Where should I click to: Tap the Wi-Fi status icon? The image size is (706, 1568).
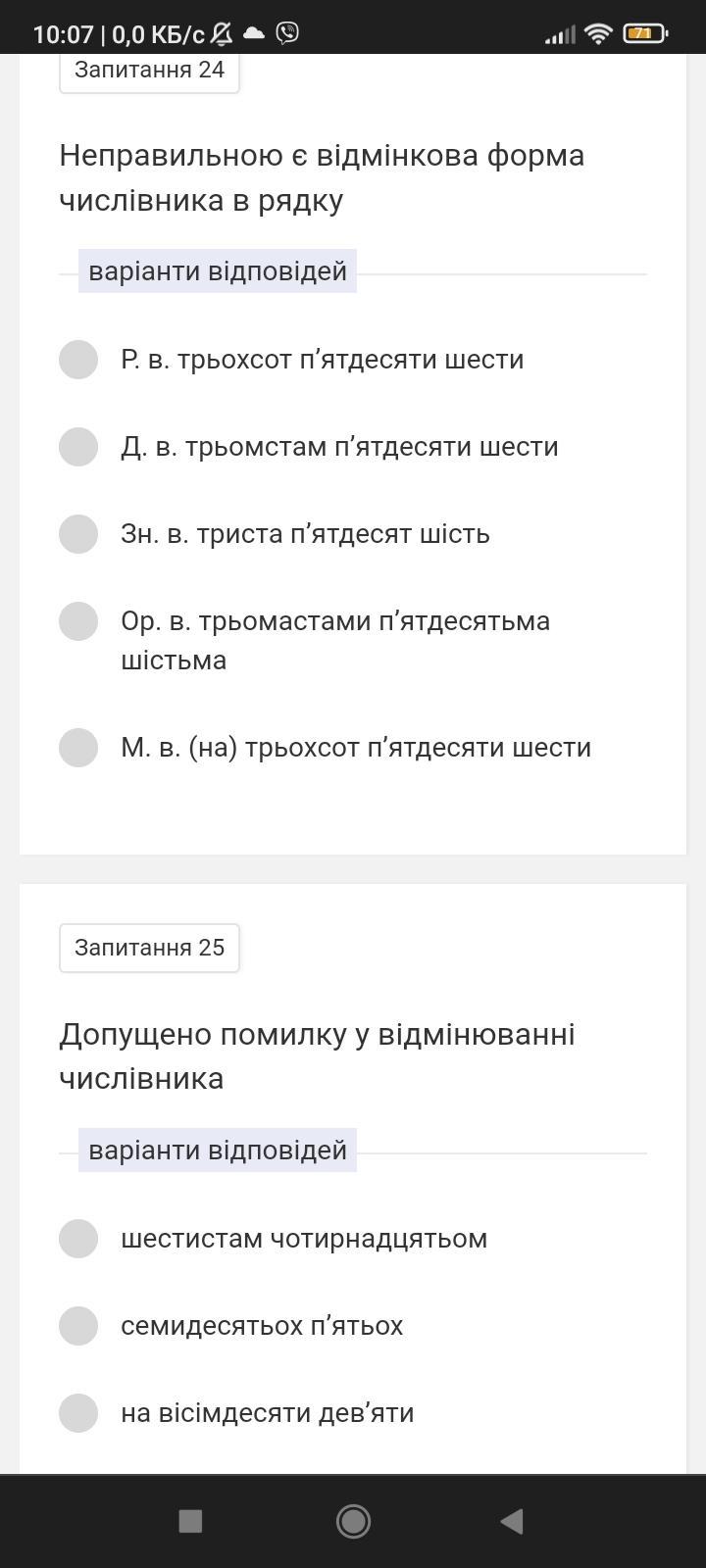[x=598, y=33]
